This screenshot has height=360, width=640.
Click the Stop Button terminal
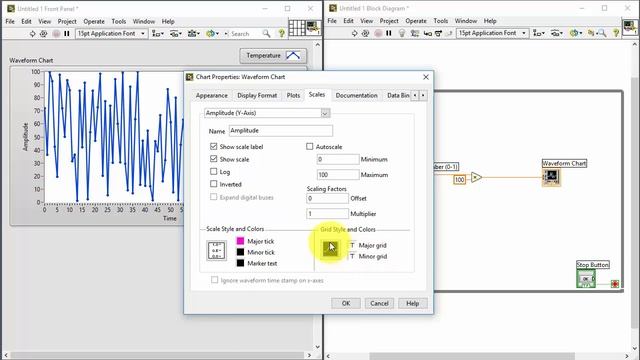(x=586, y=279)
